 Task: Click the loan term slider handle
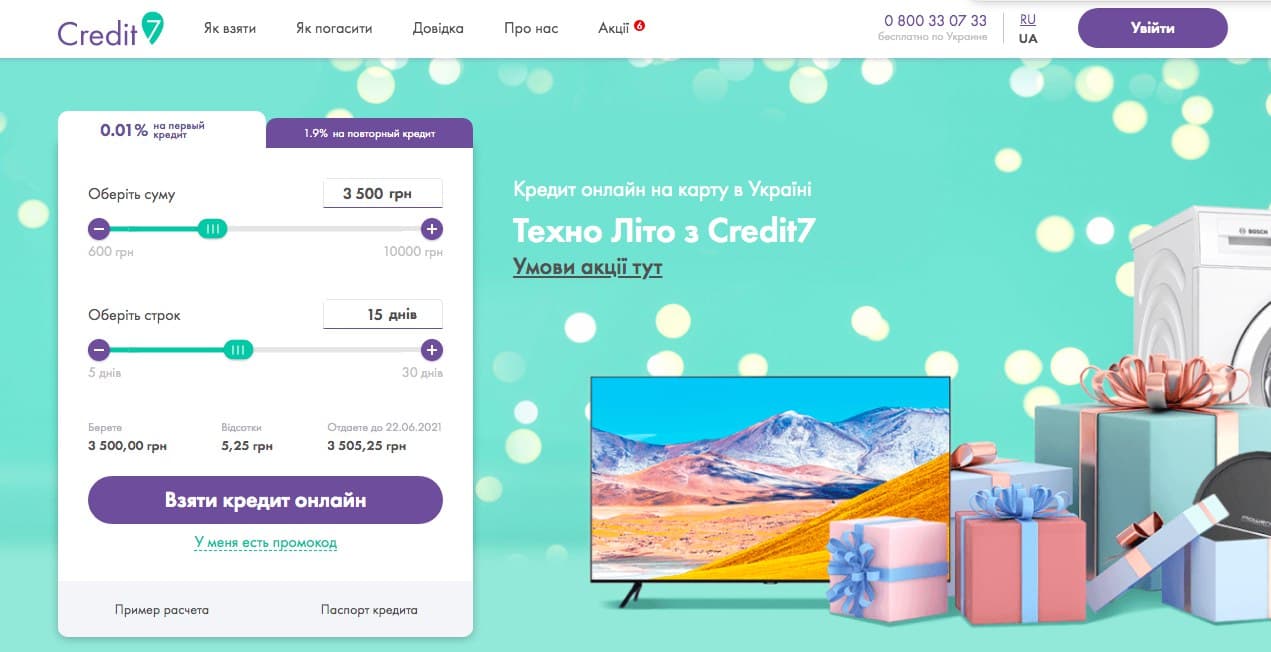(x=237, y=350)
